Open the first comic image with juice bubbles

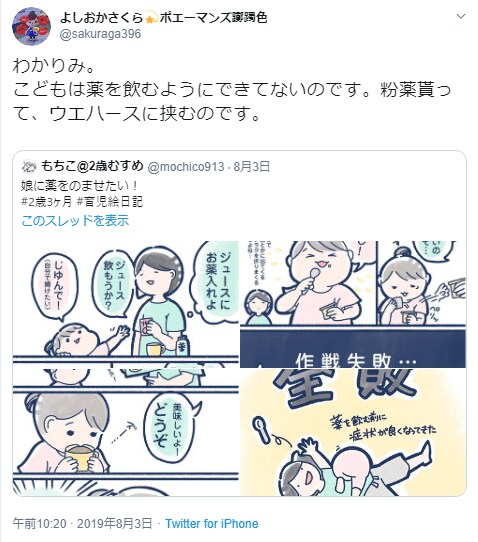click(126, 304)
